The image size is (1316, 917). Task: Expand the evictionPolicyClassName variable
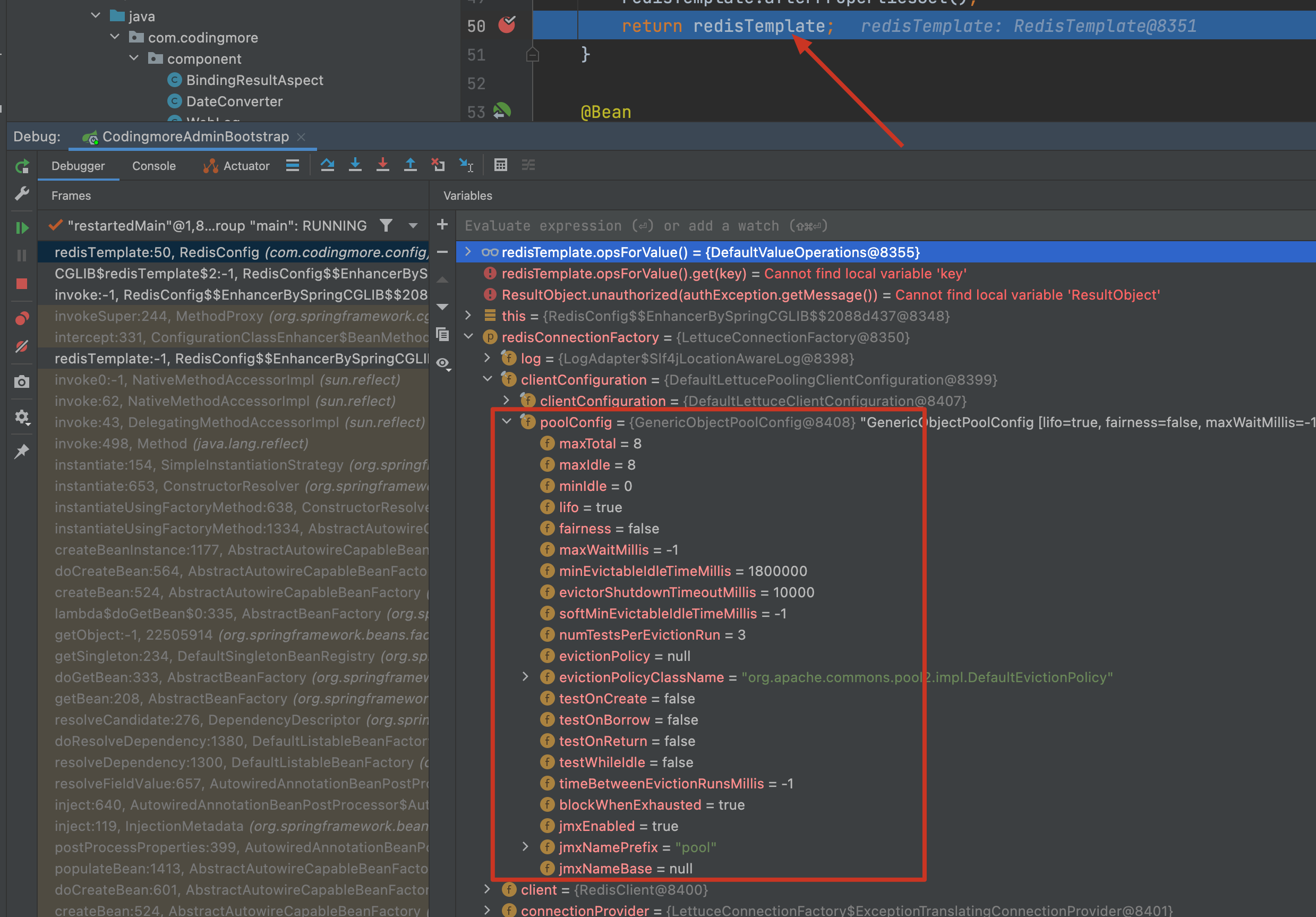(x=526, y=677)
